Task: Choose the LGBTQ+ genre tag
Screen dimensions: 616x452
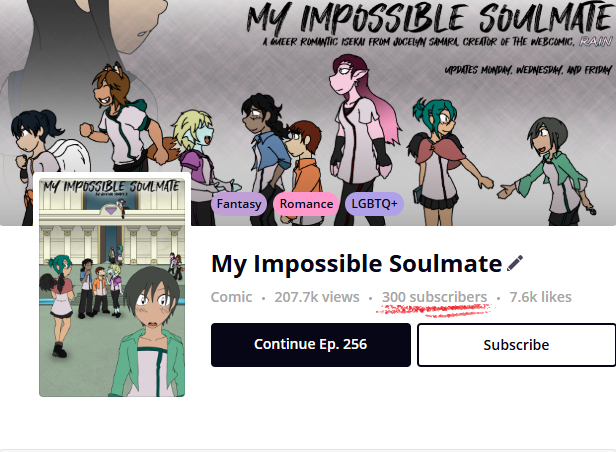Action: point(374,204)
